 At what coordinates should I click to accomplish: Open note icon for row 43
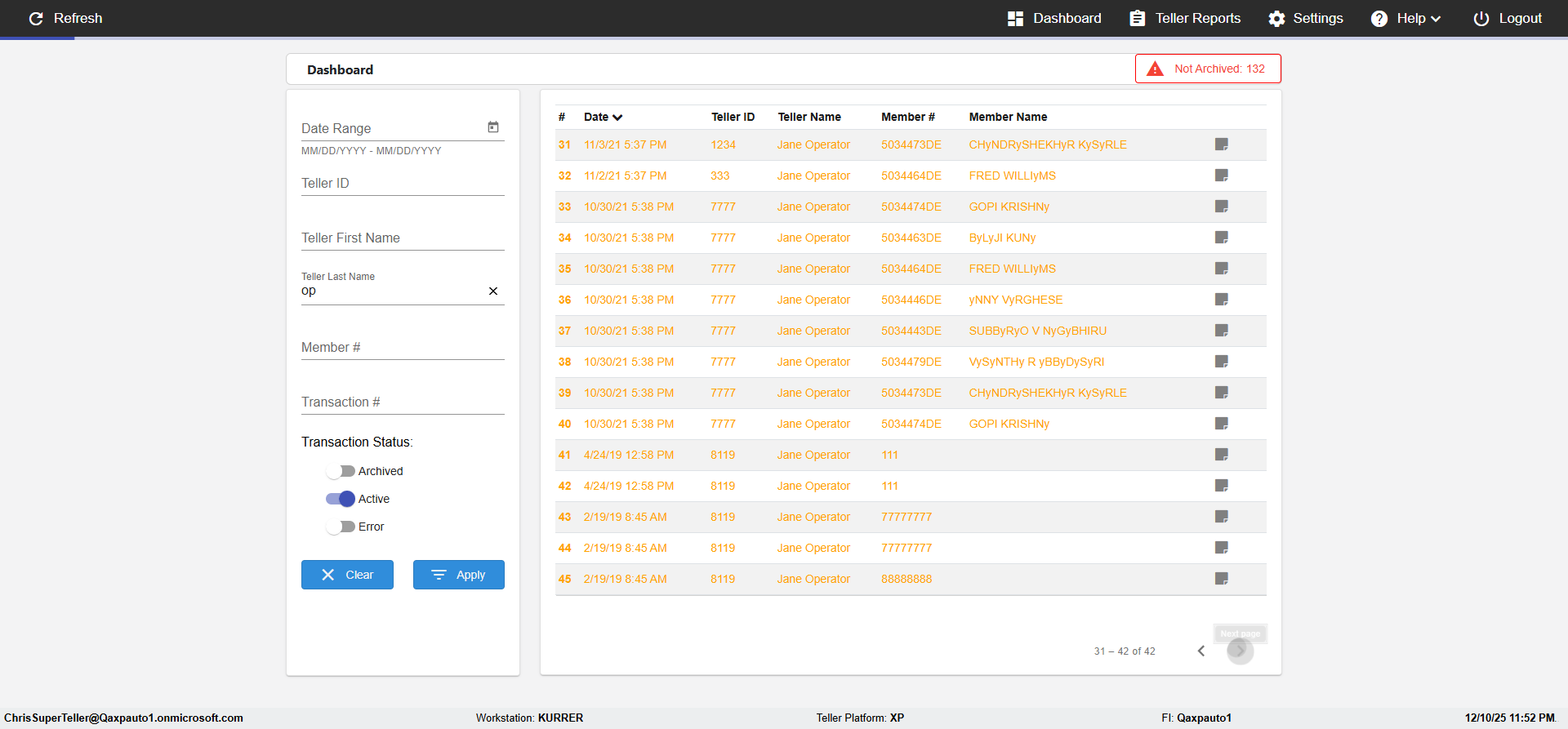(x=1222, y=517)
